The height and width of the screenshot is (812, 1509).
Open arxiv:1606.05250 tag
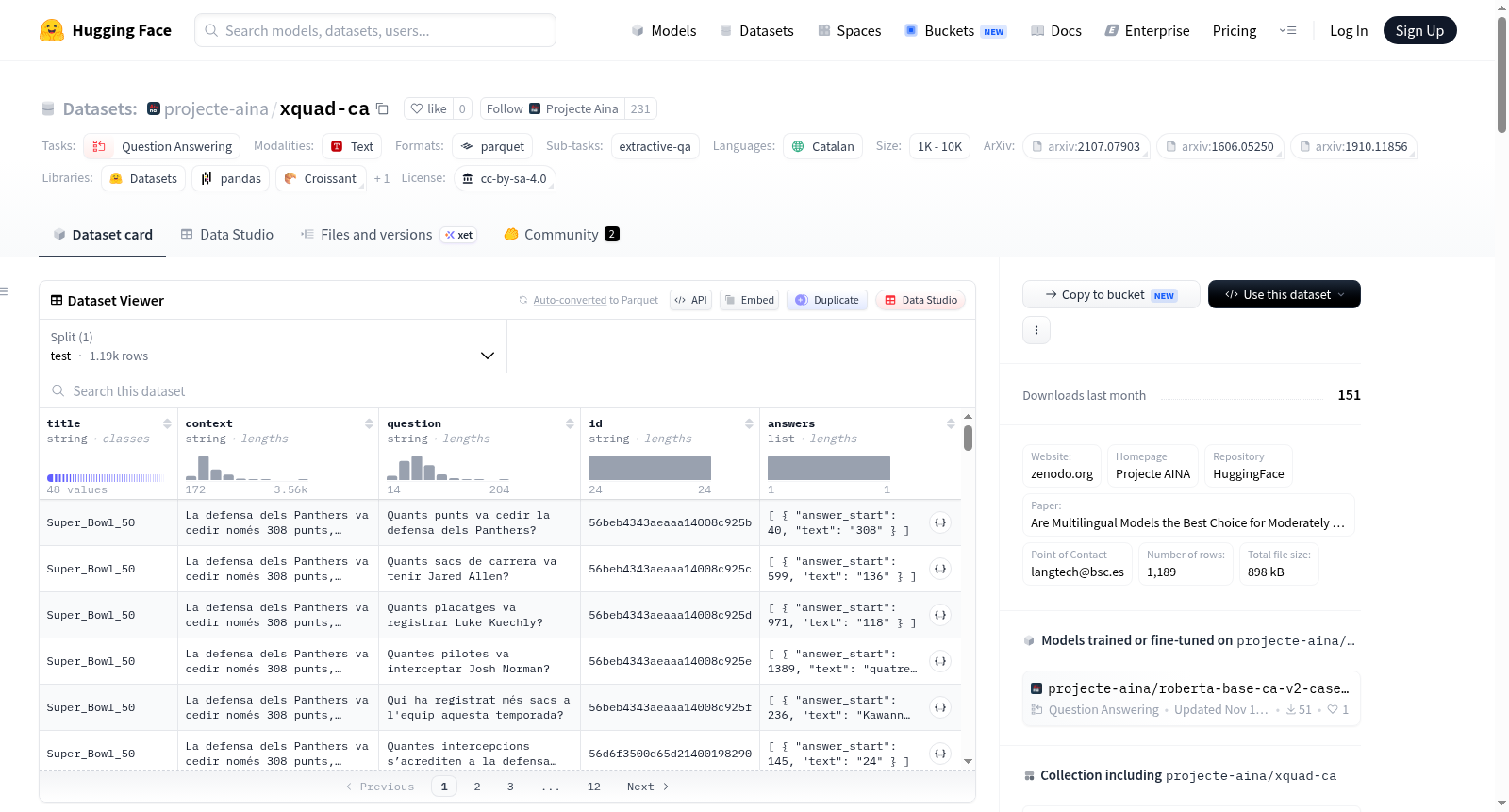click(x=1219, y=146)
